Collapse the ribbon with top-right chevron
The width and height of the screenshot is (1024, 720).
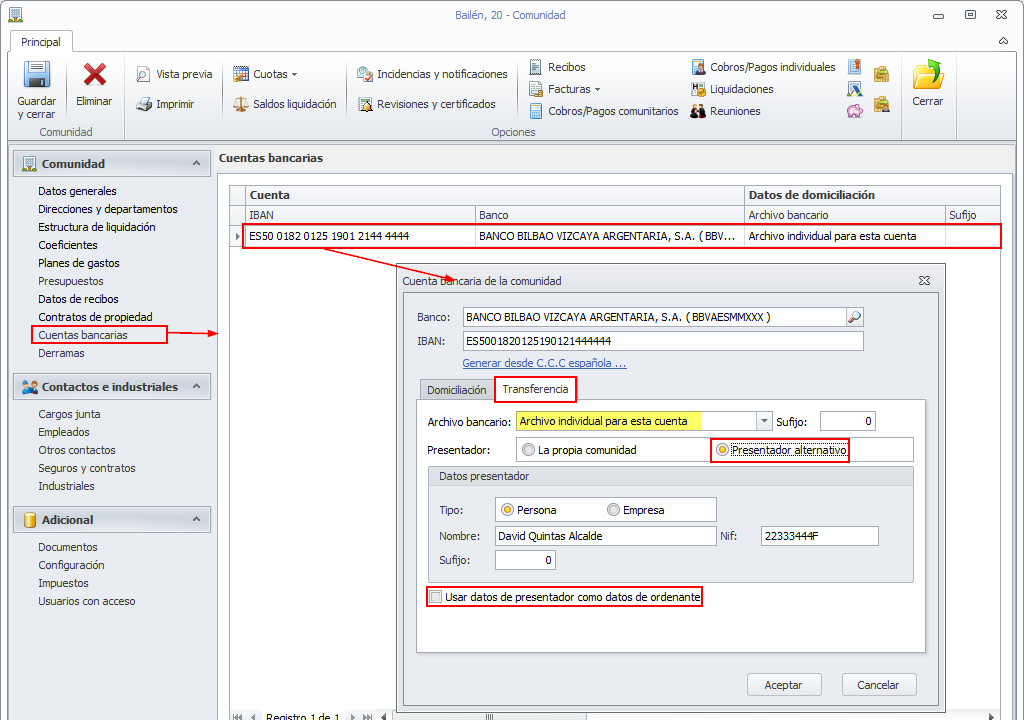click(x=1003, y=41)
